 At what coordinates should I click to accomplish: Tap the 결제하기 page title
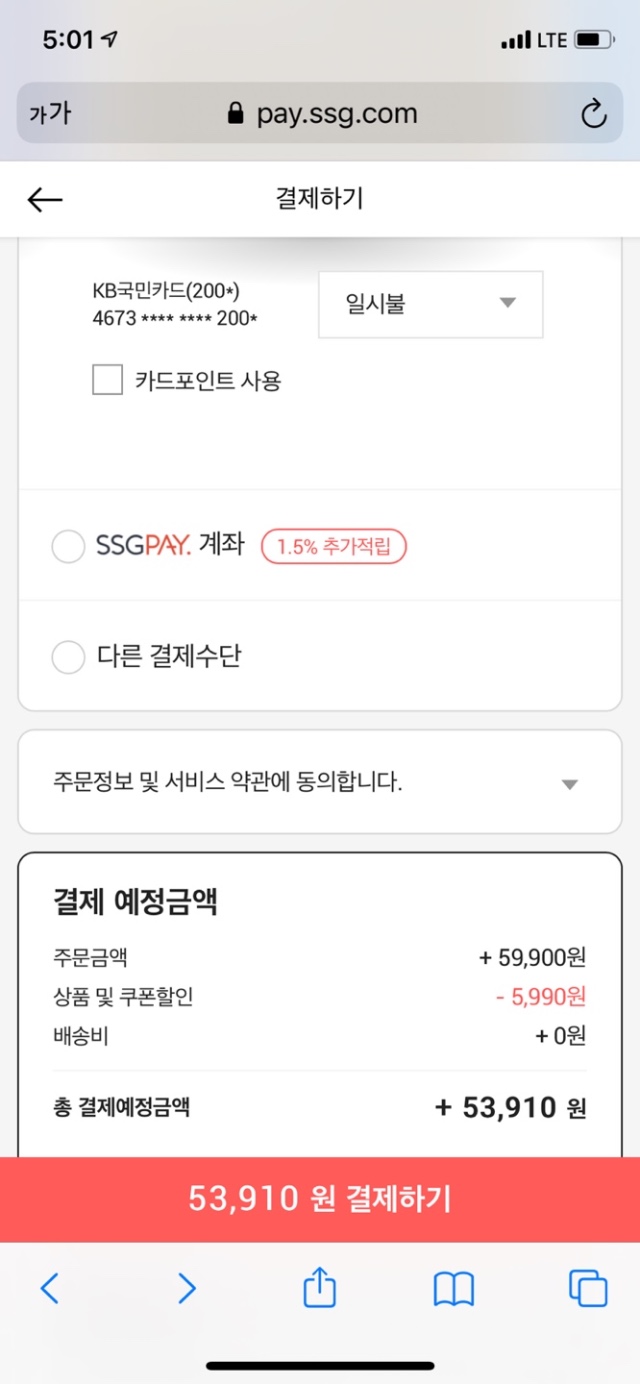tap(319, 198)
